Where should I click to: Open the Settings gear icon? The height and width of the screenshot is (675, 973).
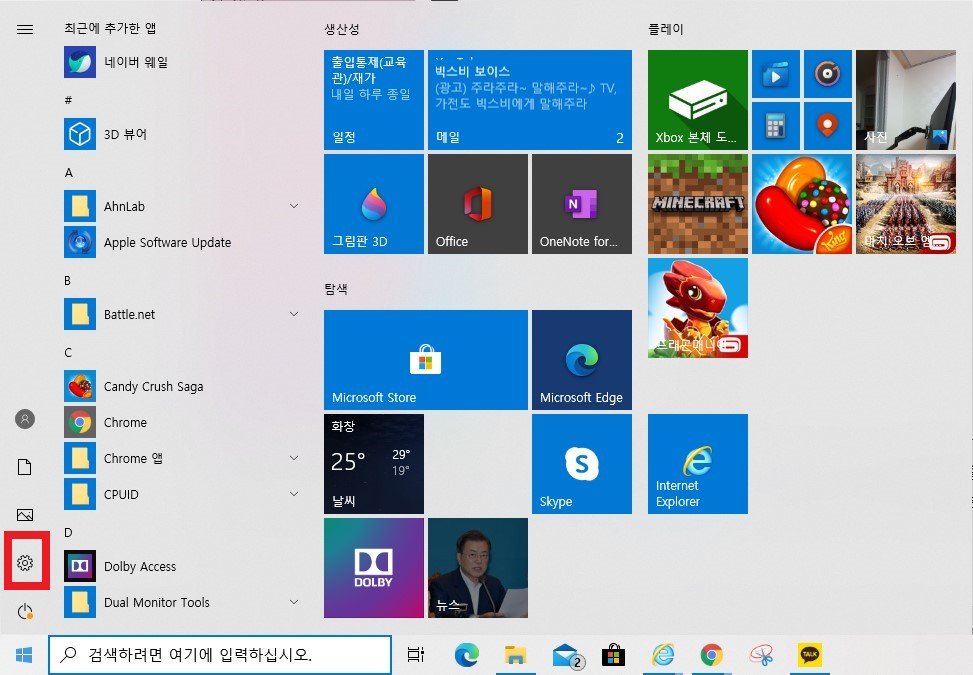(25, 563)
